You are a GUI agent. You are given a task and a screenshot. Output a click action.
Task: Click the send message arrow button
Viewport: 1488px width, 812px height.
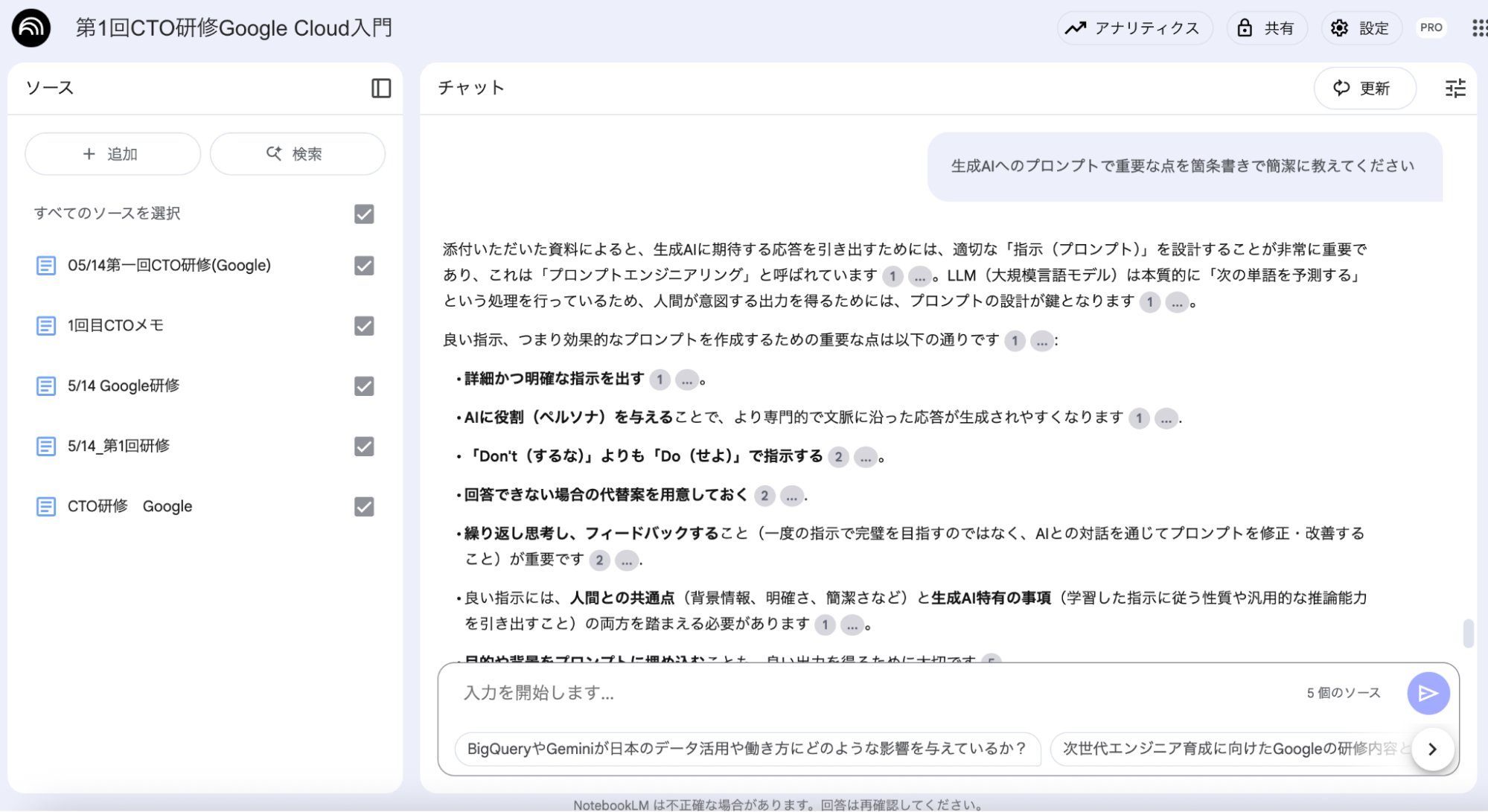pyautogui.click(x=1428, y=693)
